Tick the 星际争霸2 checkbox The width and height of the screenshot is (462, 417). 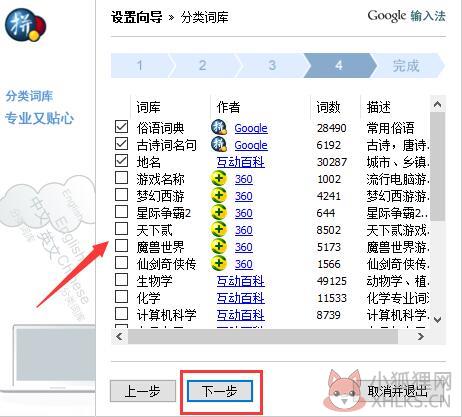(x=121, y=212)
